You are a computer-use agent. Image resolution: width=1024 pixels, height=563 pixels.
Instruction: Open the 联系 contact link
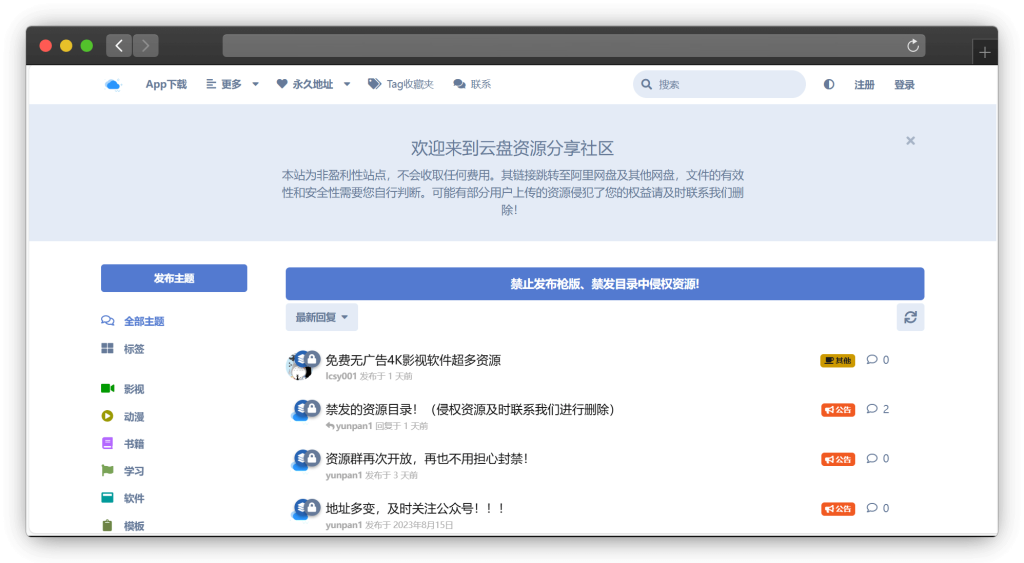click(472, 84)
